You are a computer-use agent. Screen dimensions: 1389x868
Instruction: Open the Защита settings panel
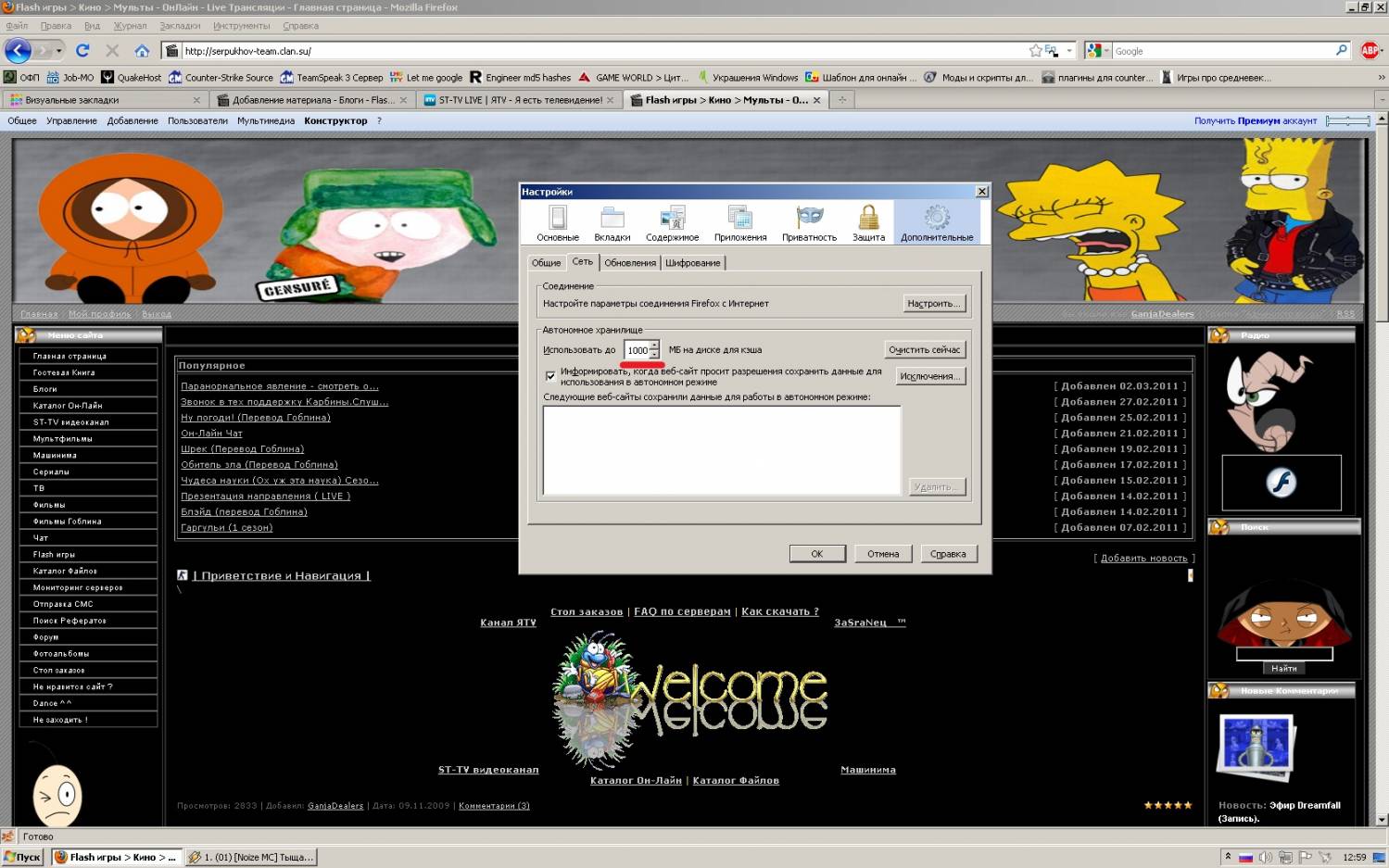868,223
